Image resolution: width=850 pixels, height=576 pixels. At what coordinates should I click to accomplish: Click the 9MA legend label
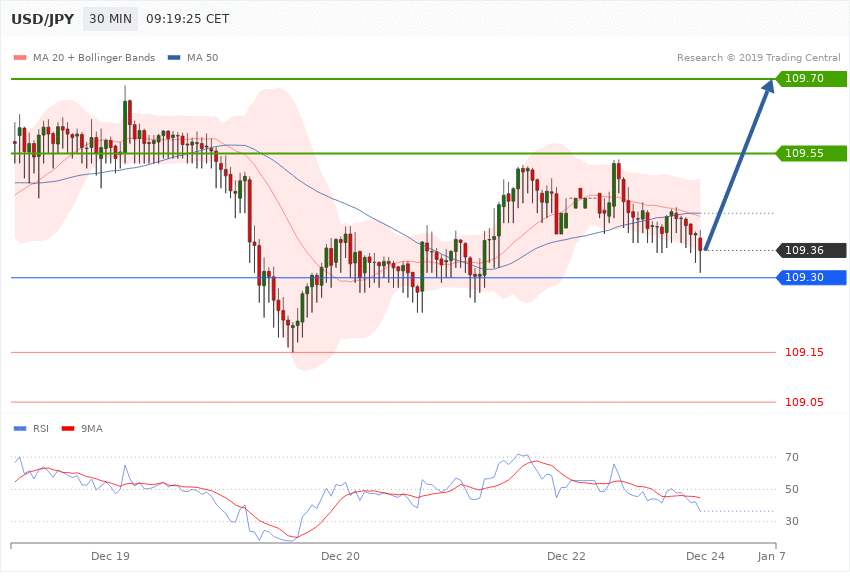point(92,429)
